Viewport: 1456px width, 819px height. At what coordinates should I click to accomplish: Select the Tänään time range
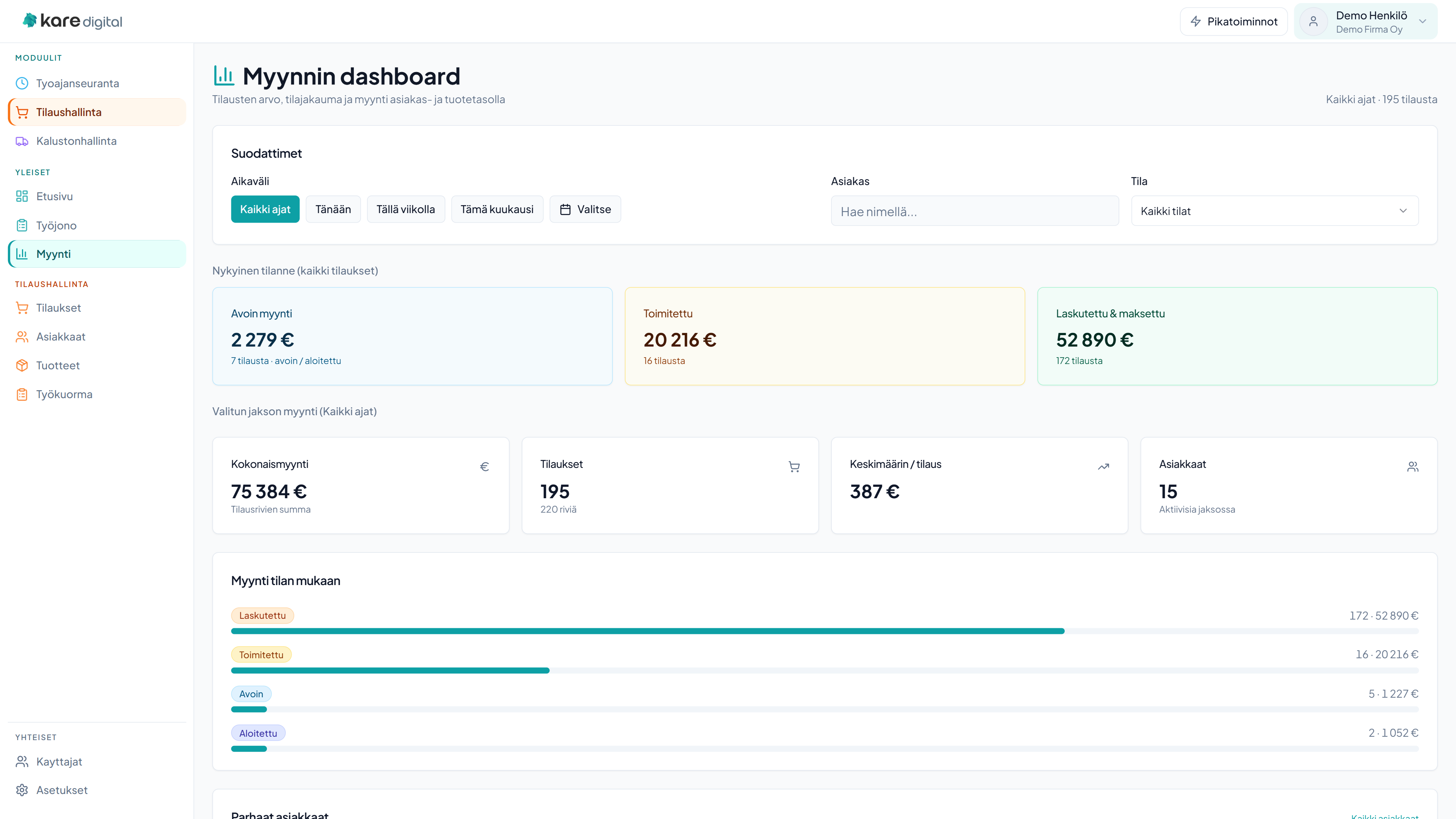333,210
